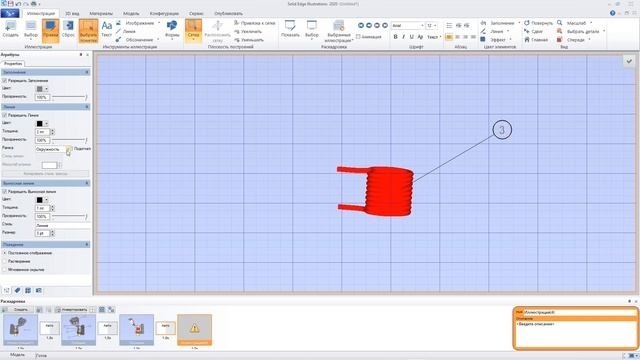Open the Выбор illustration selector

31,30
